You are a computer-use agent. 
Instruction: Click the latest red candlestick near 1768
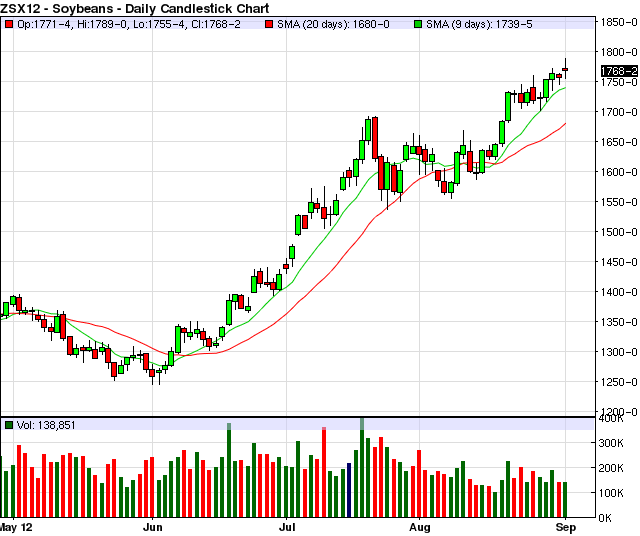click(x=565, y=69)
